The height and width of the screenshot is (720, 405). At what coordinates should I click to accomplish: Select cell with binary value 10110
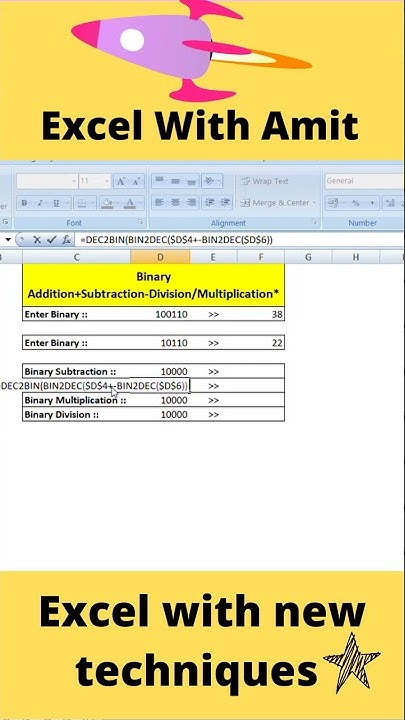[x=160, y=343]
